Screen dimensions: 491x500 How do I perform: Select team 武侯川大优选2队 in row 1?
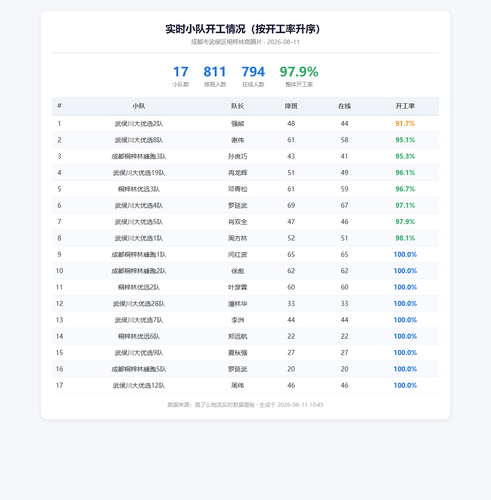tap(139, 124)
